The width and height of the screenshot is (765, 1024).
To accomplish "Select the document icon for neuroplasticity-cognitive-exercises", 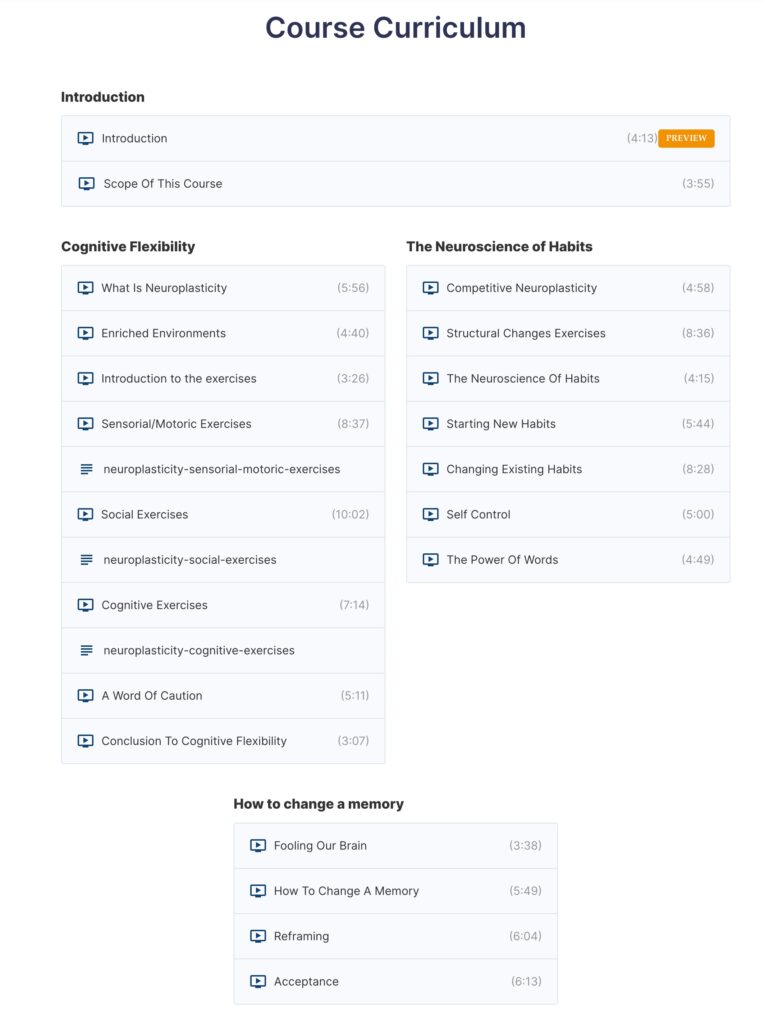I will point(86,650).
